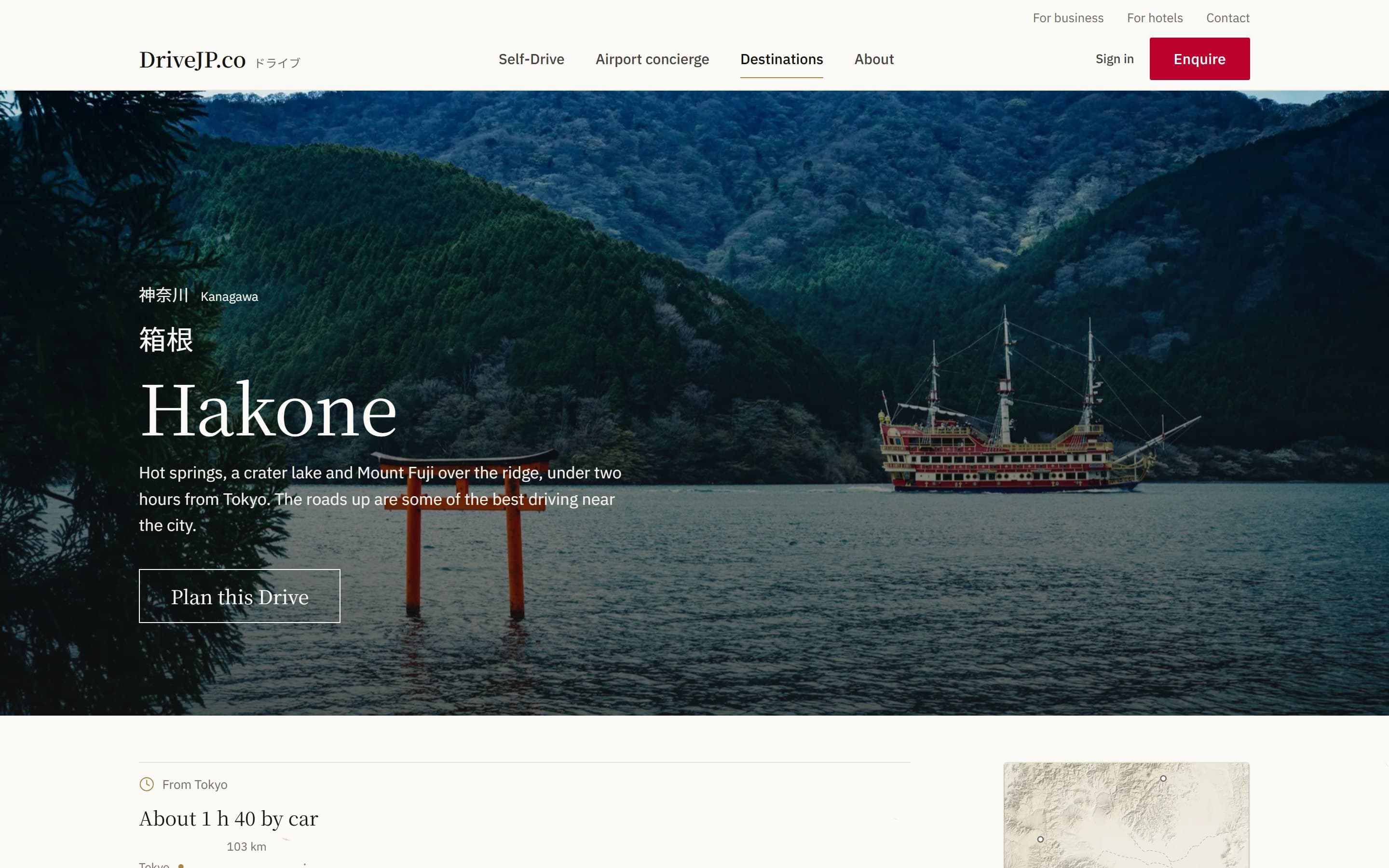Click the 箱根 Japanese title
Viewport: 1389px width, 868px height.
(x=166, y=339)
